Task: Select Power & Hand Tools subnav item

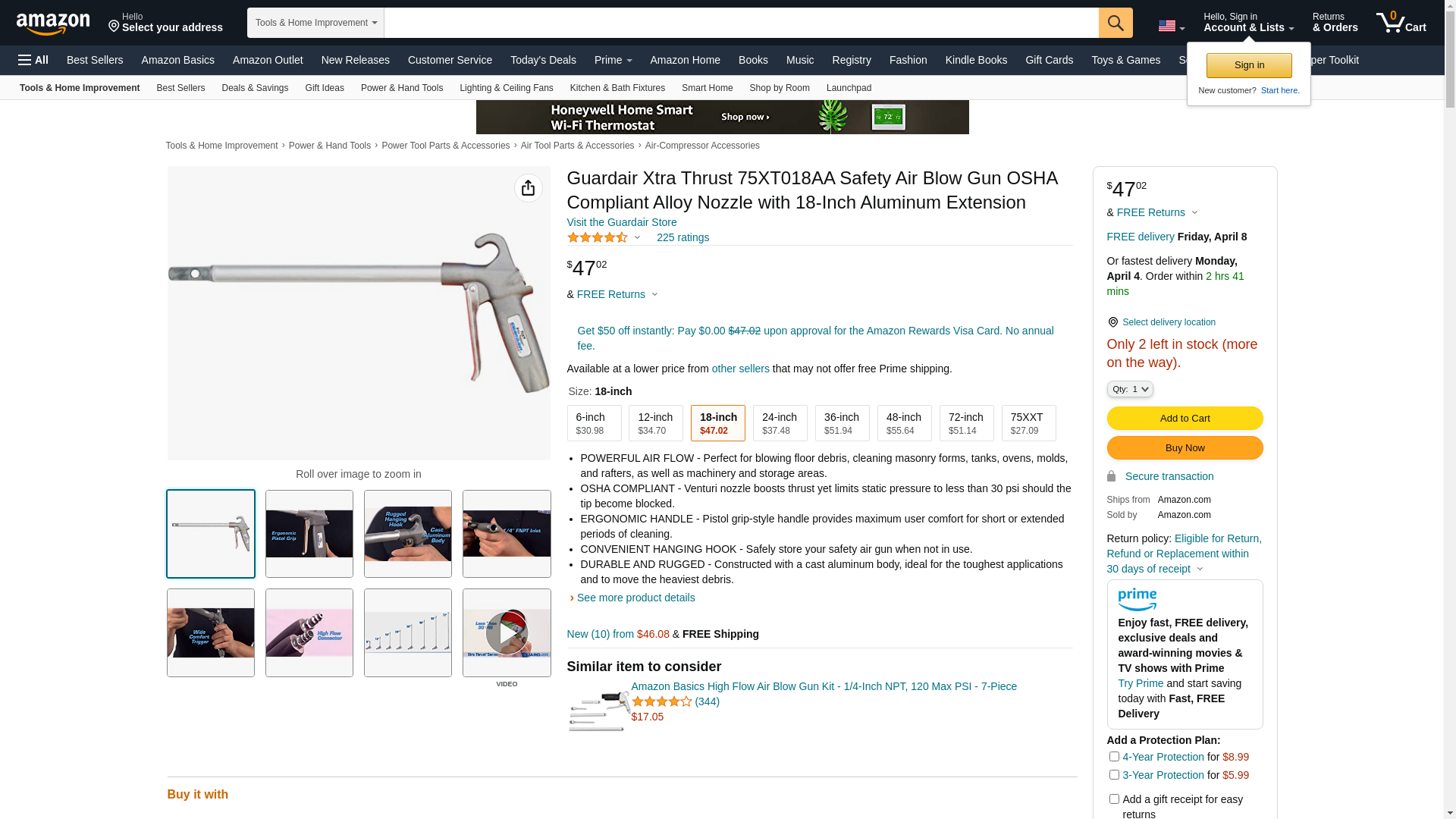Action: point(402,88)
